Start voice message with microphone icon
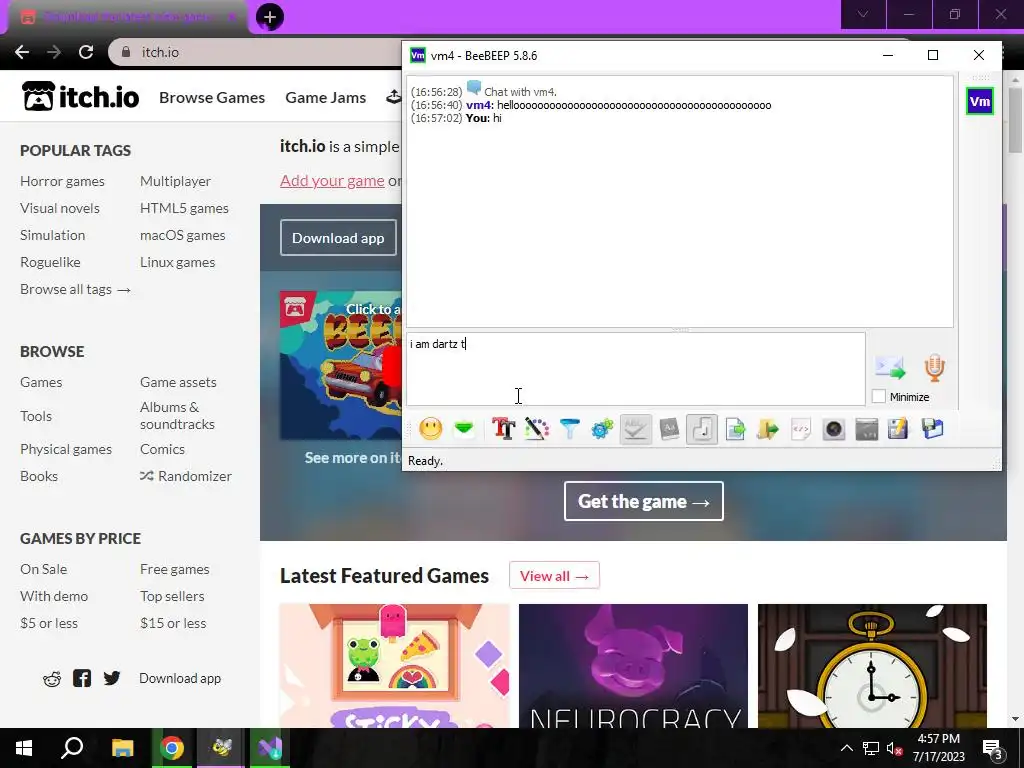The height and width of the screenshot is (768, 1024). click(935, 368)
